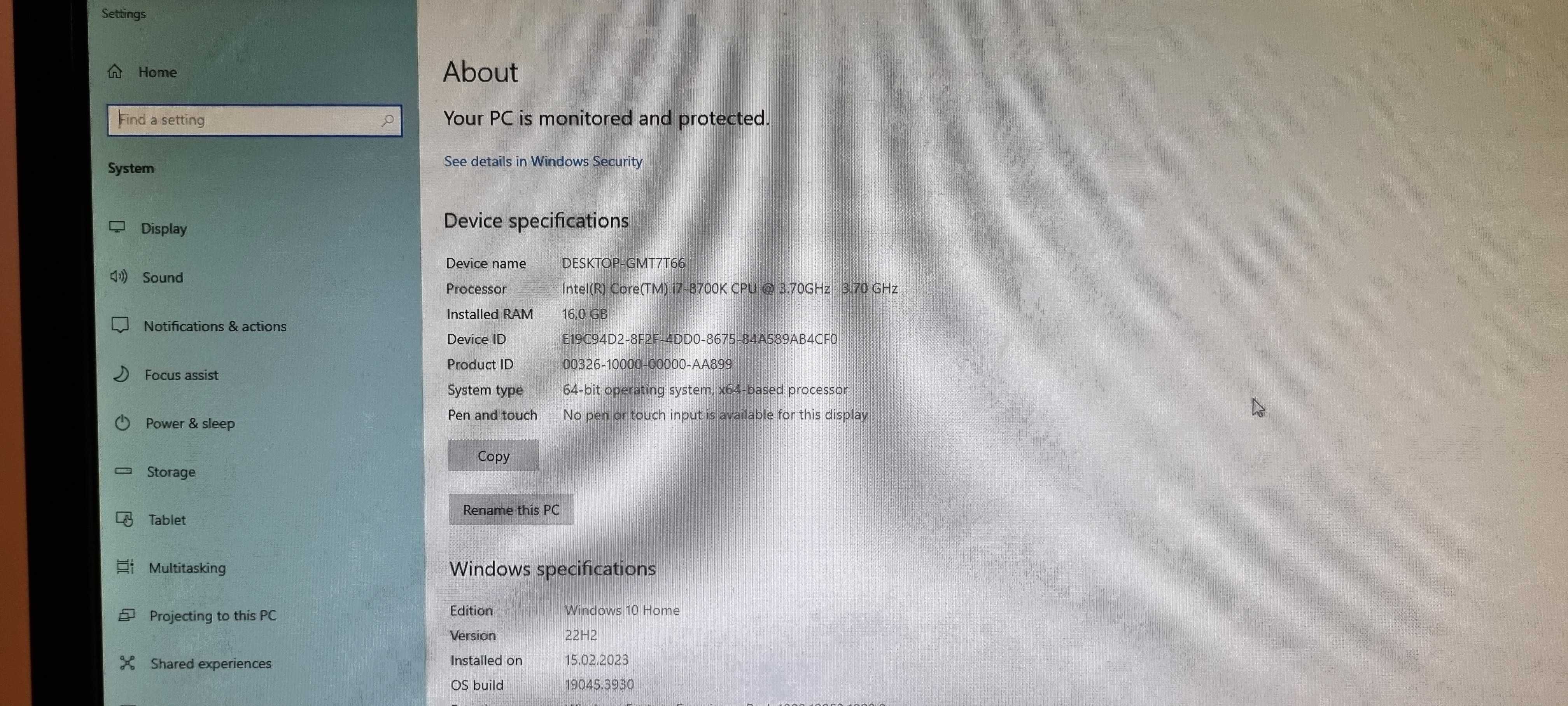Screen dimensions: 1568x706
Task: Open Focus assist settings
Action: tap(180, 374)
